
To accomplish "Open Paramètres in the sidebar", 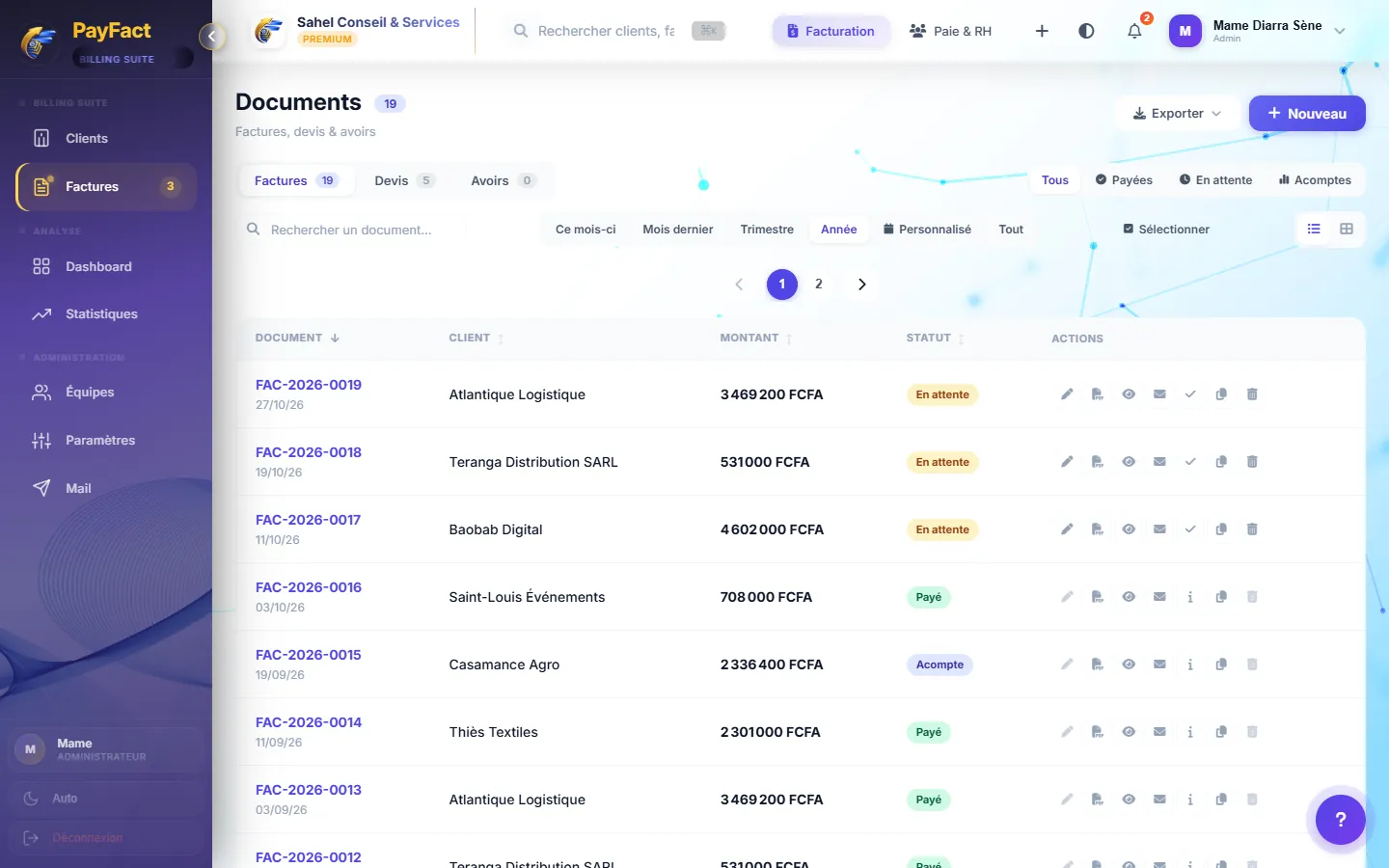I will click(x=106, y=441).
